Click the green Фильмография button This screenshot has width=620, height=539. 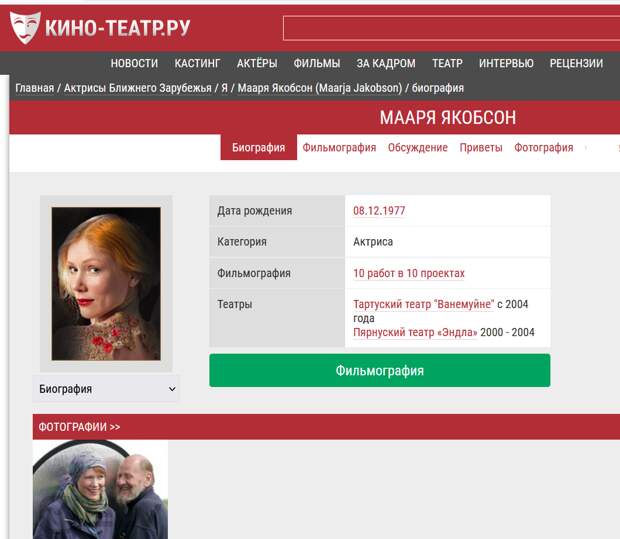pos(380,371)
